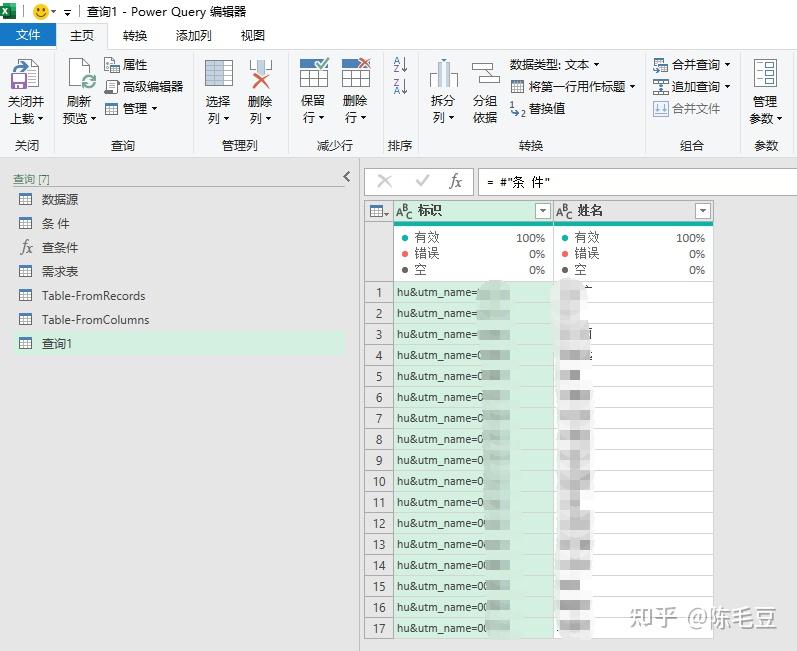Click the 标识 cell in row 3

tap(473, 334)
